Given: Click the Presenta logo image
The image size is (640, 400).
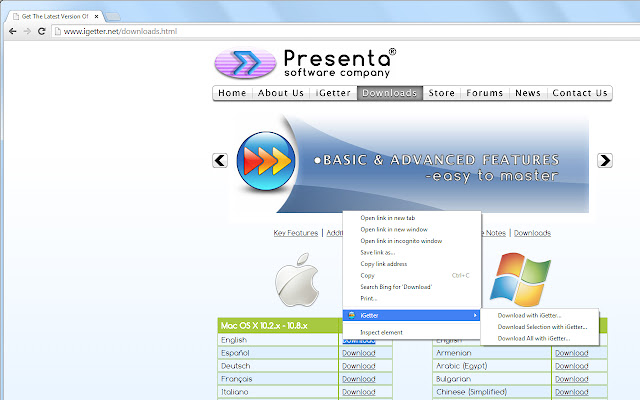Looking at the screenshot, I should point(305,63).
